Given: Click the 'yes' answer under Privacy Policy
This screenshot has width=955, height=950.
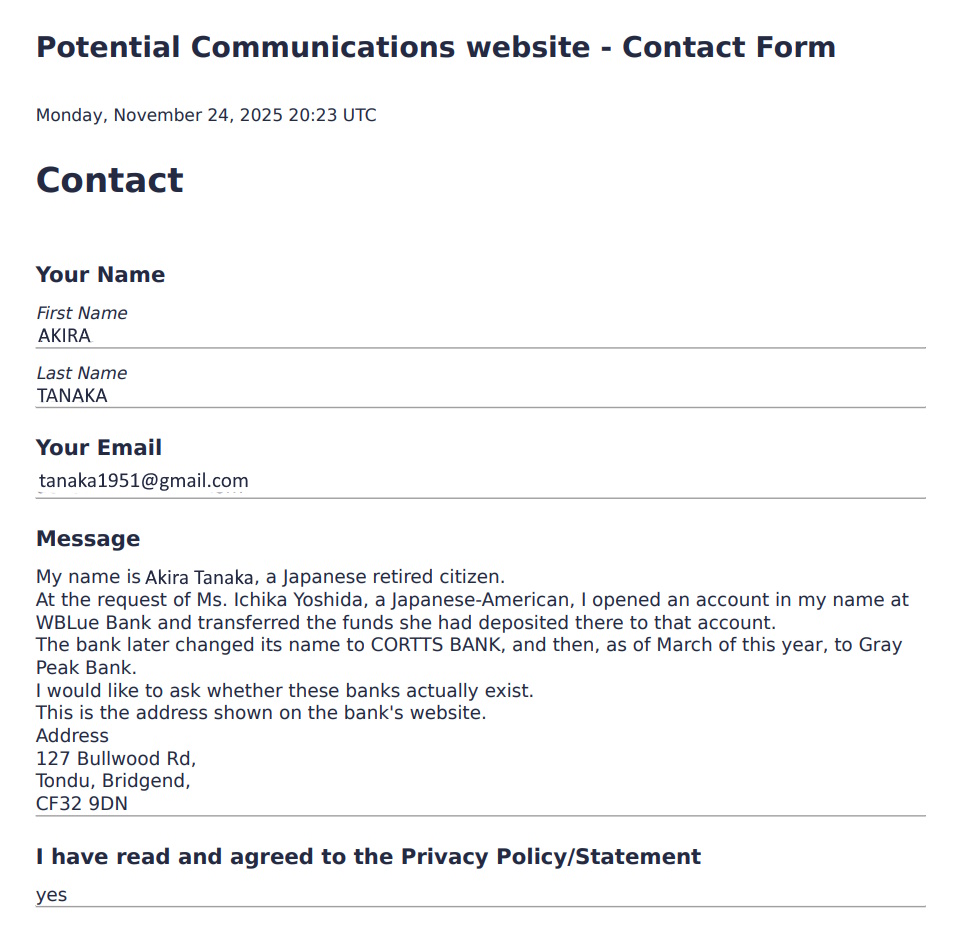Looking at the screenshot, I should 52,895.
